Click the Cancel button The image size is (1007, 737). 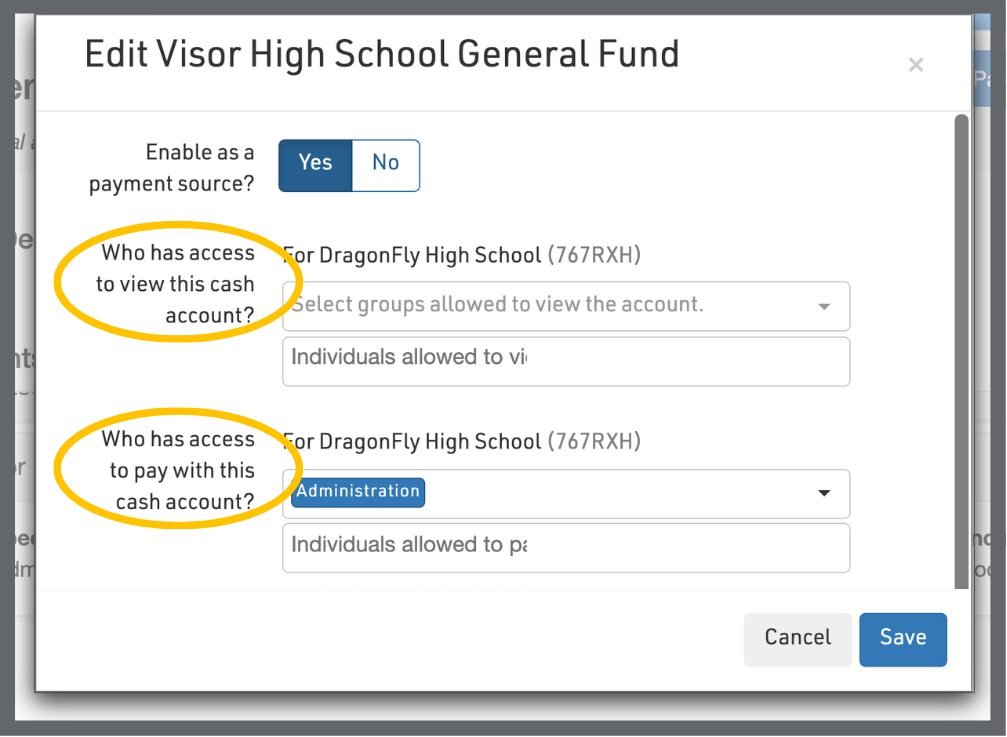pyautogui.click(x=797, y=639)
